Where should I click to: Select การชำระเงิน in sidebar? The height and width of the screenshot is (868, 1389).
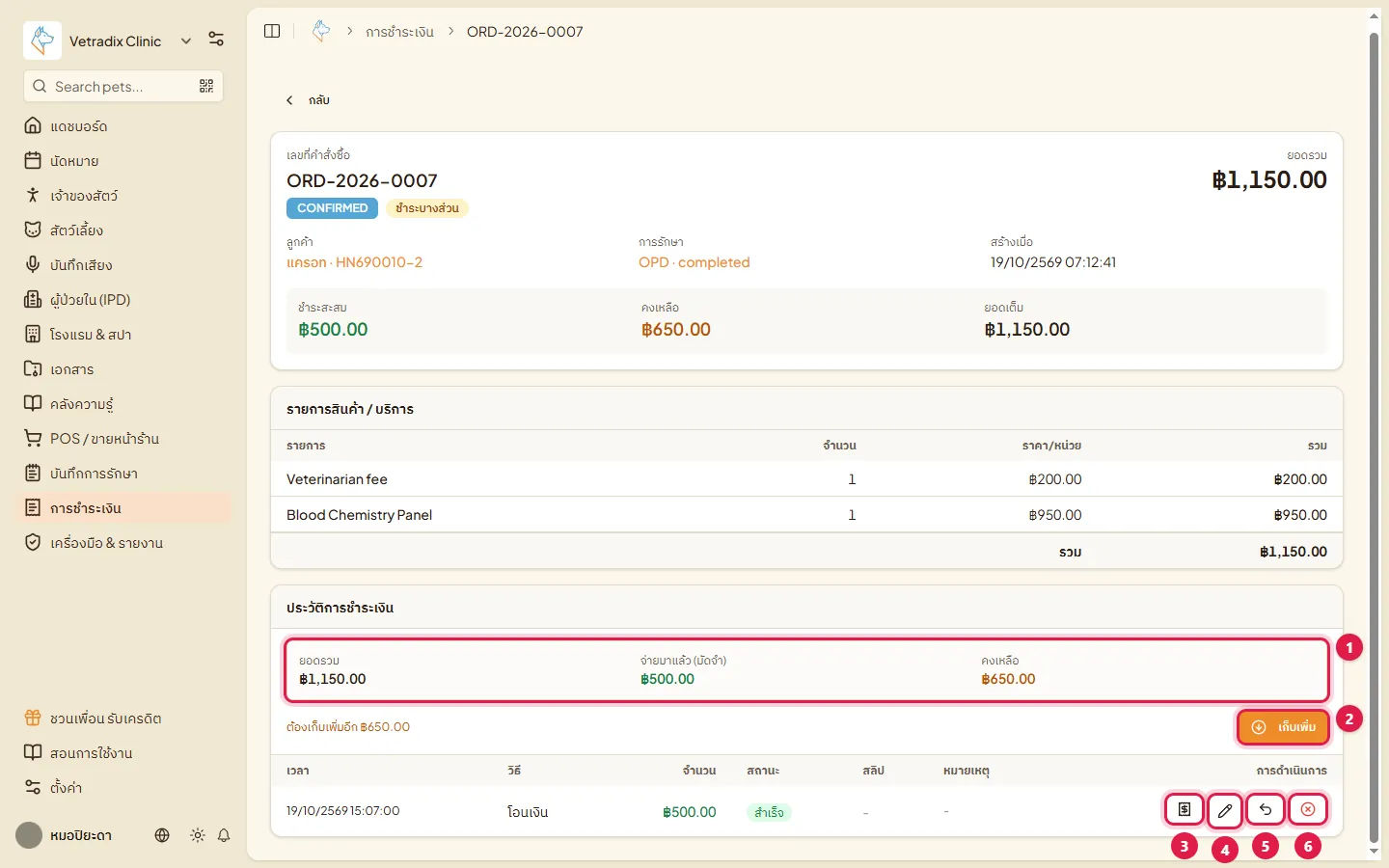(x=123, y=508)
